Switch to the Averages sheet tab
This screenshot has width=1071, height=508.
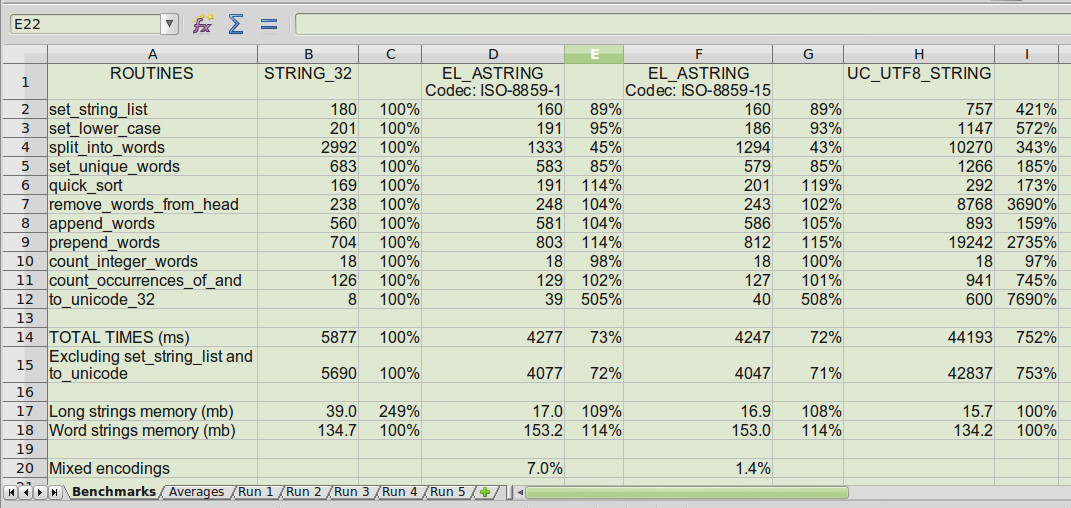(196, 492)
